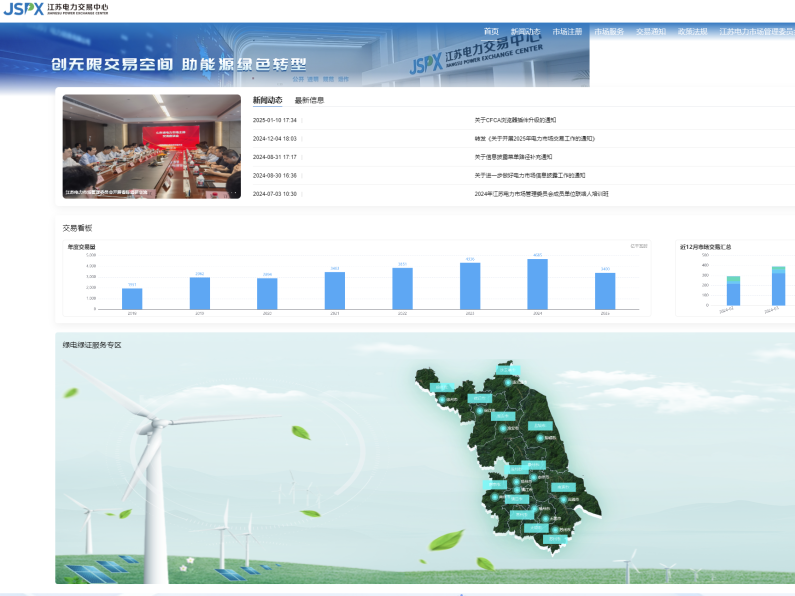
Task: Click the tallest bar in 年度交易量 chart
Action: coord(537,284)
